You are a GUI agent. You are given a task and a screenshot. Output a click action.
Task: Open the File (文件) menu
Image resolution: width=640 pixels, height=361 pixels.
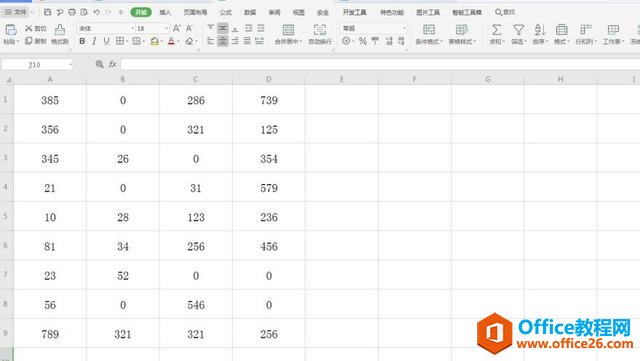pyautogui.click(x=17, y=12)
